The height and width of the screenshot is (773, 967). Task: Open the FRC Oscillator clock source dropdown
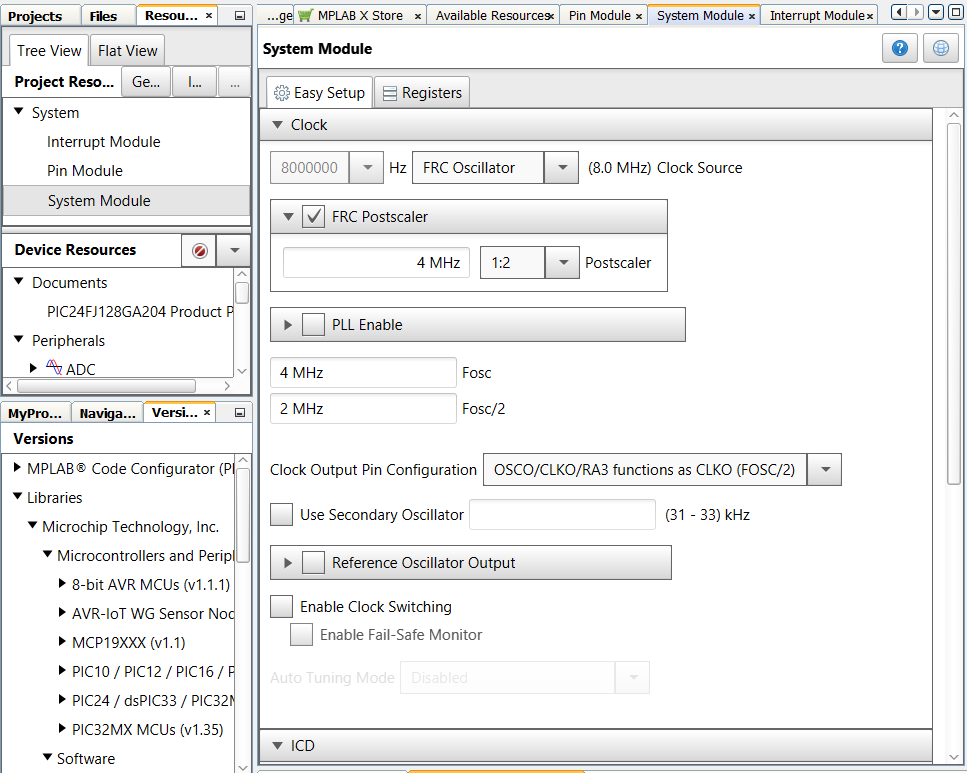tap(561, 168)
